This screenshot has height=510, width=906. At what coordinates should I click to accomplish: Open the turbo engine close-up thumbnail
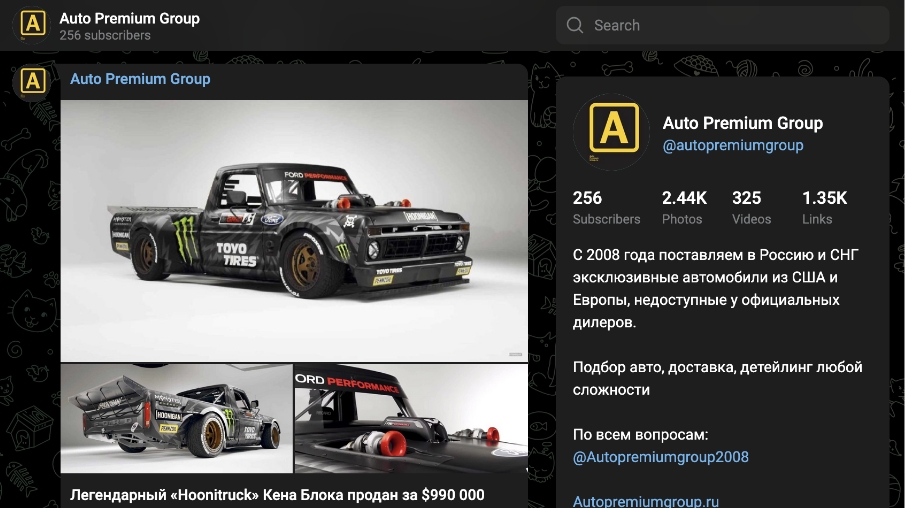click(x=411, y=418)
